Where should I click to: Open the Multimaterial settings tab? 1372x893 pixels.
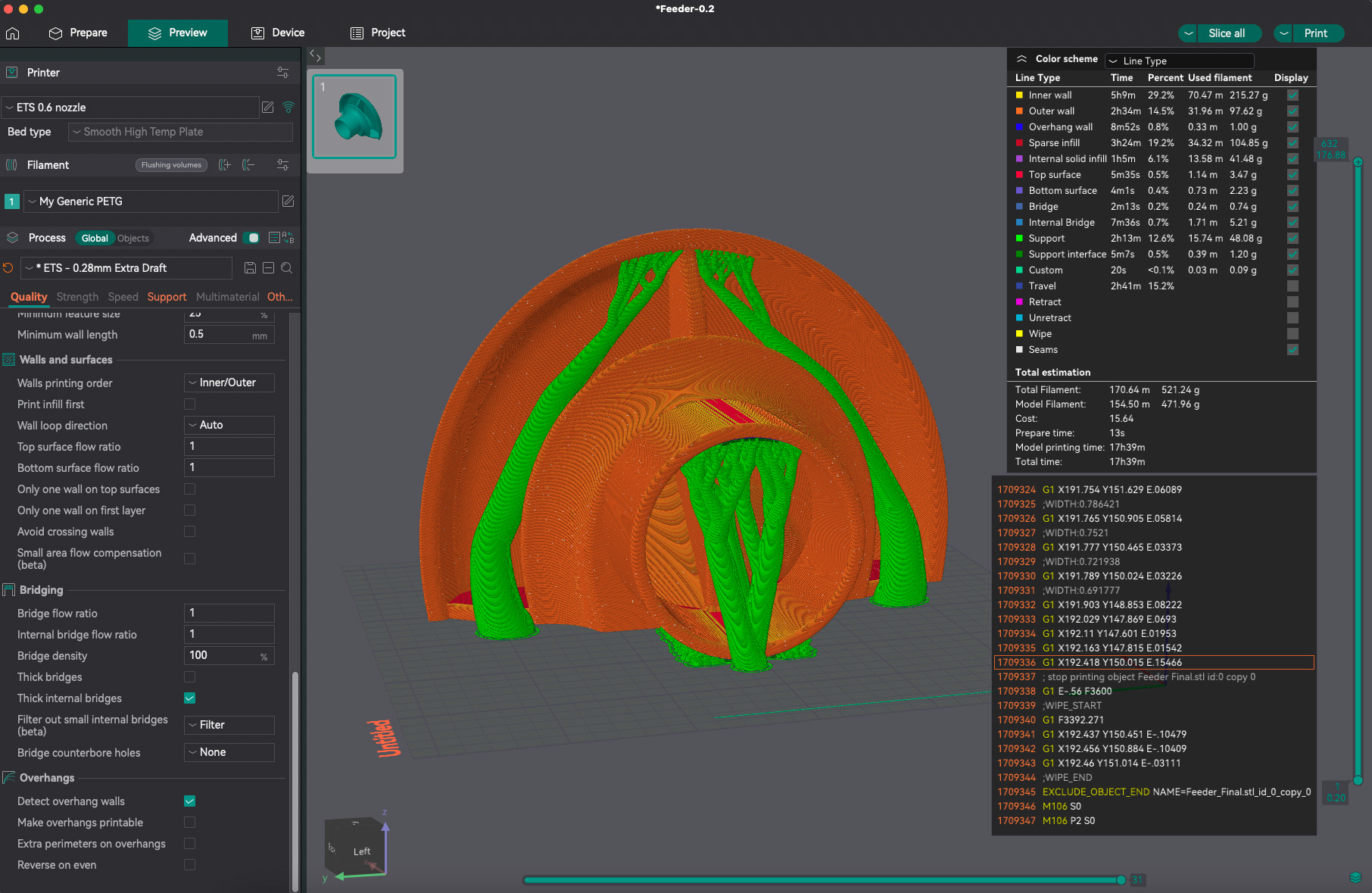point(227,297)
